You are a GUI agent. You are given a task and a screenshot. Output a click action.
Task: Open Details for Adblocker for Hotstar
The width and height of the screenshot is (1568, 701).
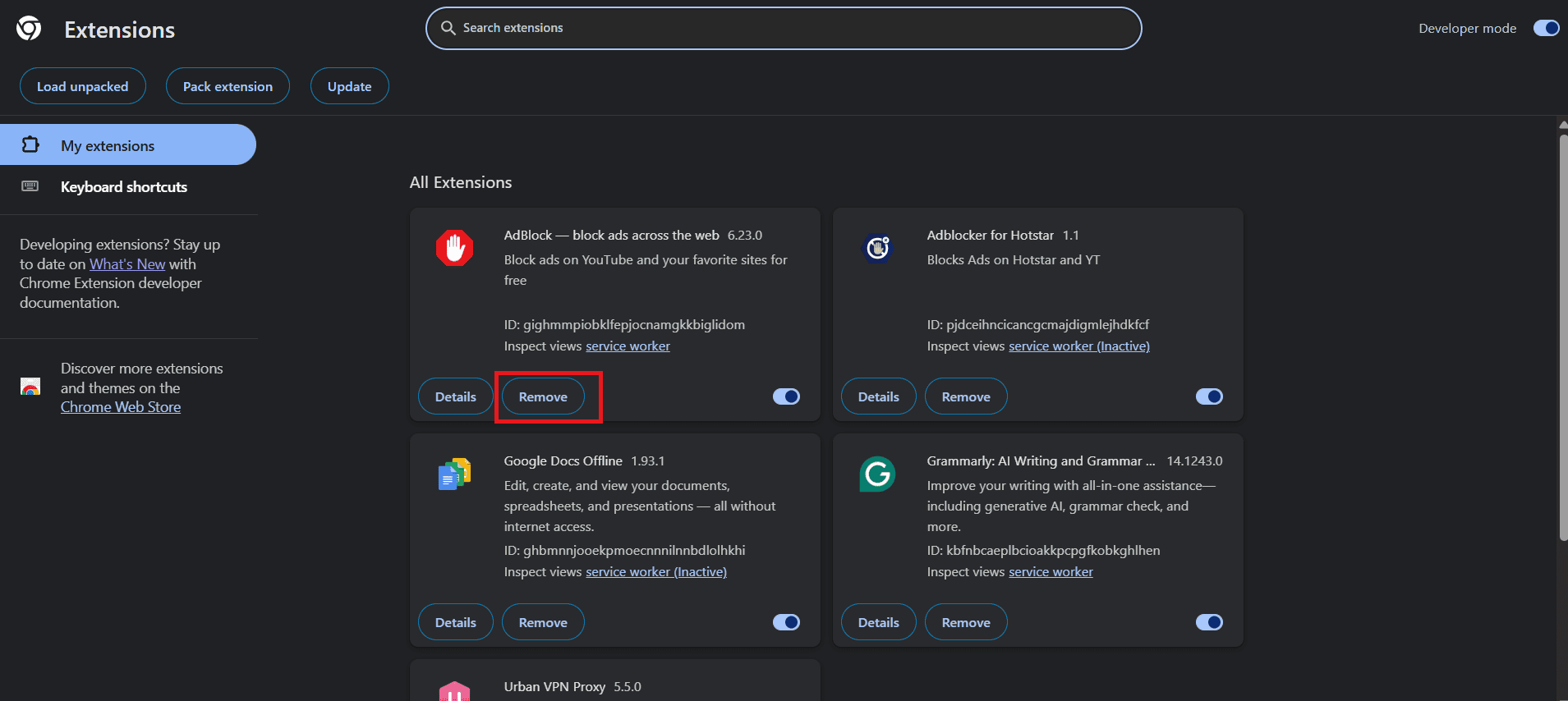[x=879, y=396]
